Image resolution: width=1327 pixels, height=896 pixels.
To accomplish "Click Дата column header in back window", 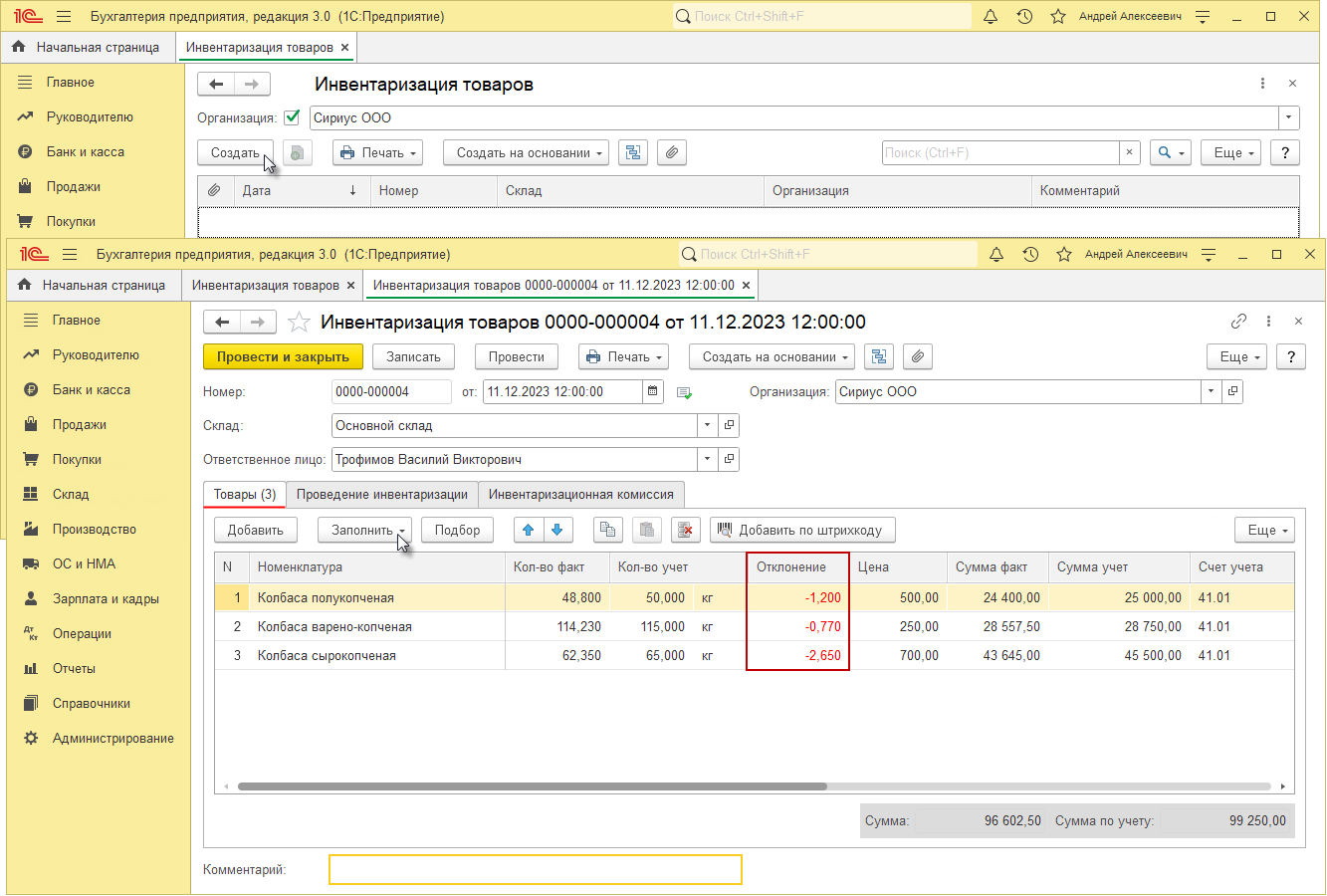I will click(x=301, y=190).
